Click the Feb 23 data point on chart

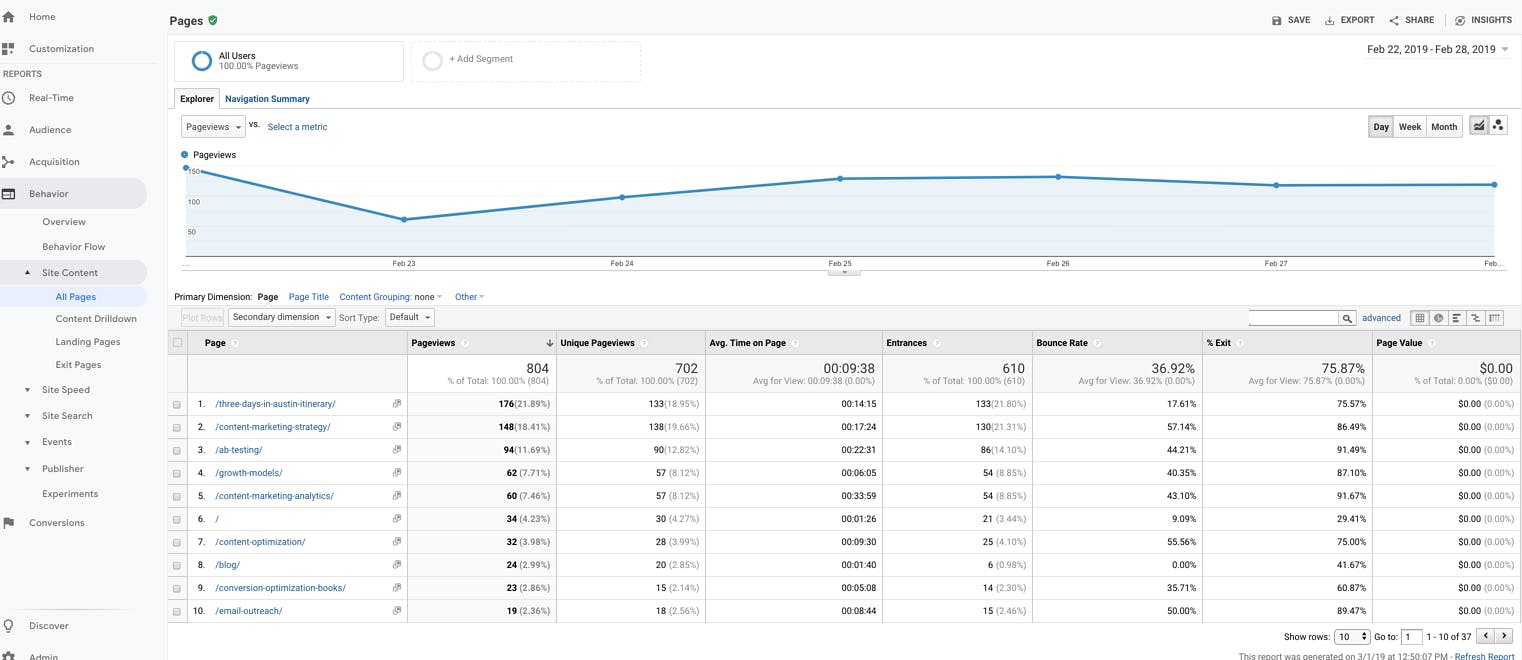404,220
